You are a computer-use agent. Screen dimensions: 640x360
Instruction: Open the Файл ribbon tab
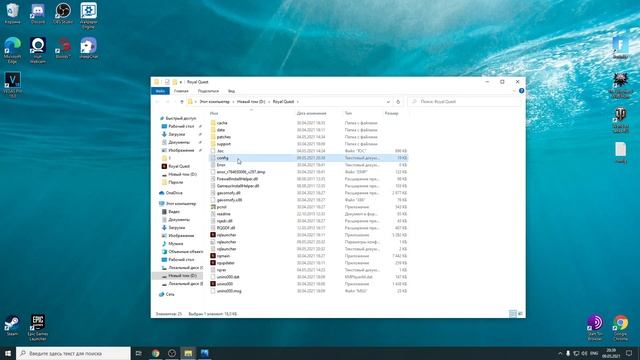(160, 91)
